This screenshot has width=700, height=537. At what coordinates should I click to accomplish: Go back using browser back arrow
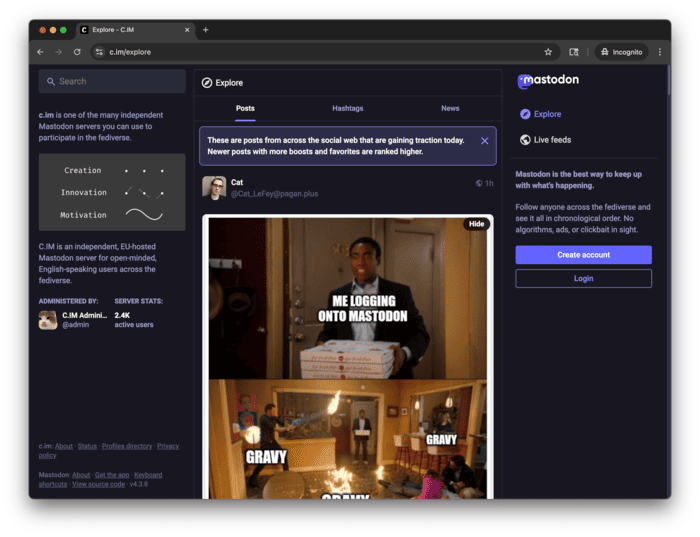(40, 52)
